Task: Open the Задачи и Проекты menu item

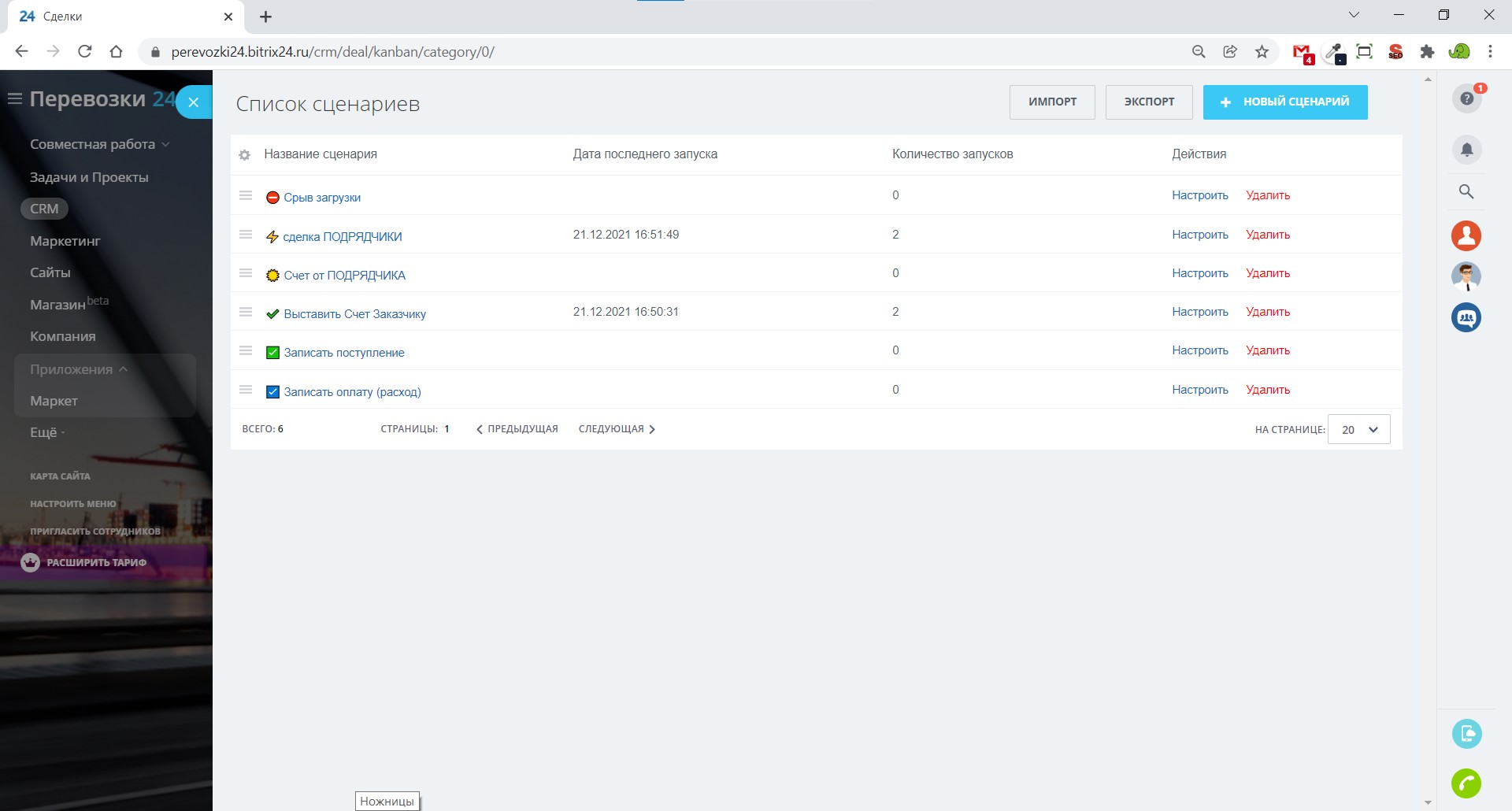Action: 89,177
